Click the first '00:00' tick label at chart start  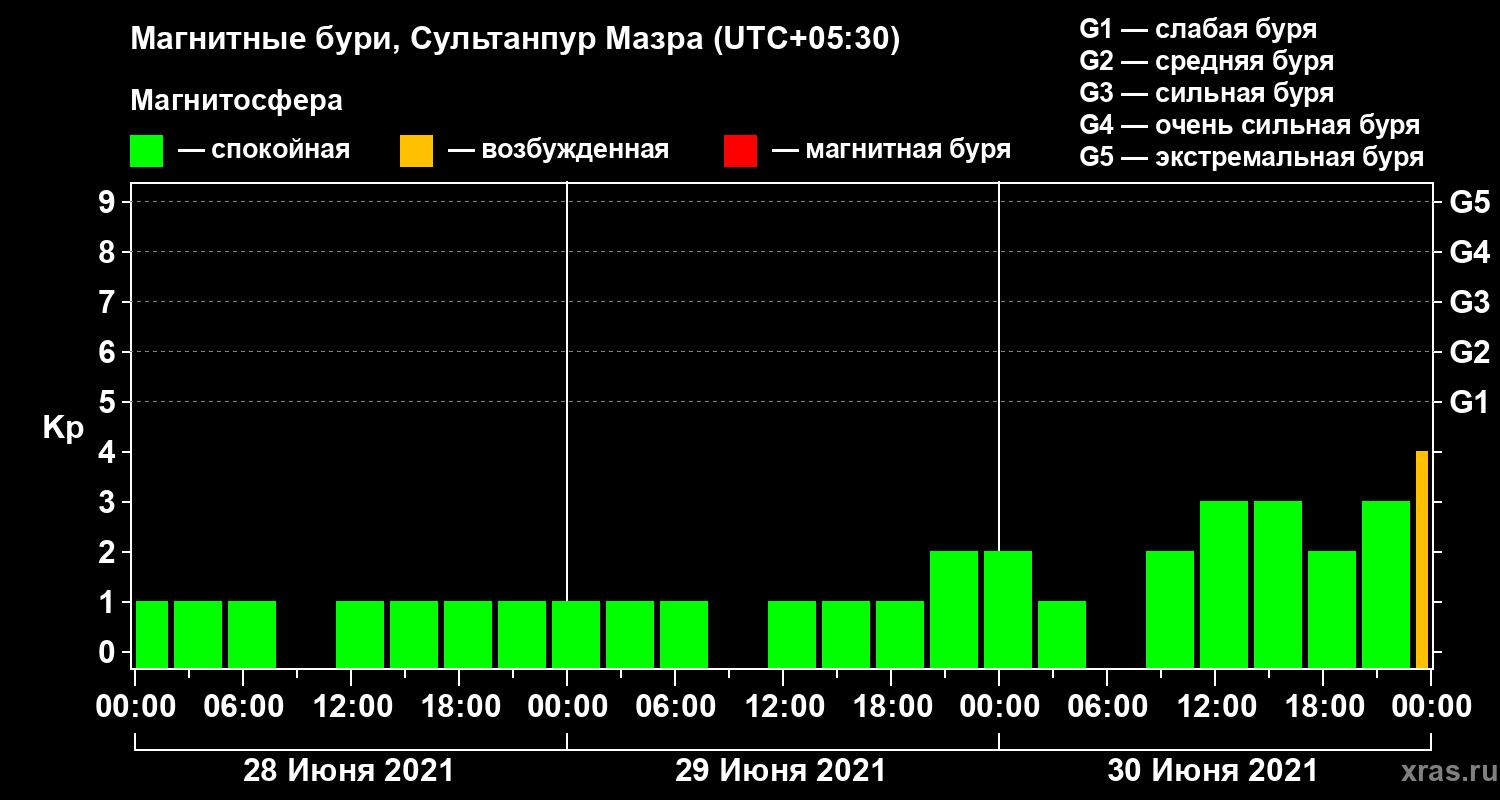(135, 706)
